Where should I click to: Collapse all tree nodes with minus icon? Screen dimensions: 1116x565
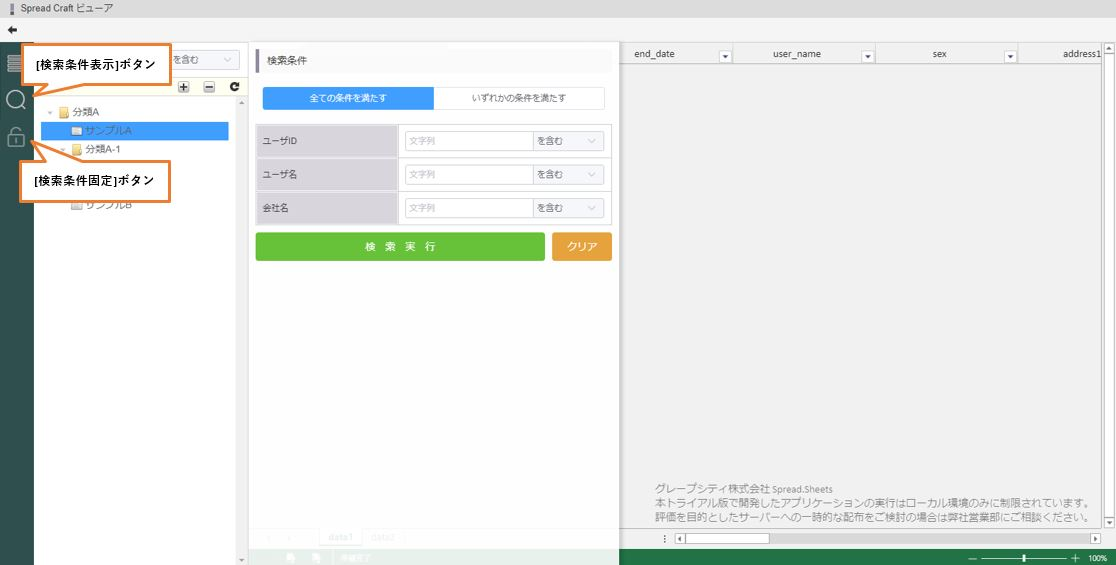pyautogui.click(x=209, y=87)
